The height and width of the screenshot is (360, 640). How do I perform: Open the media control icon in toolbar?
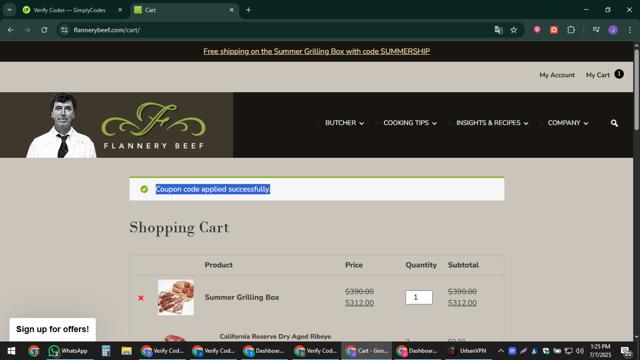click(596, 30)
